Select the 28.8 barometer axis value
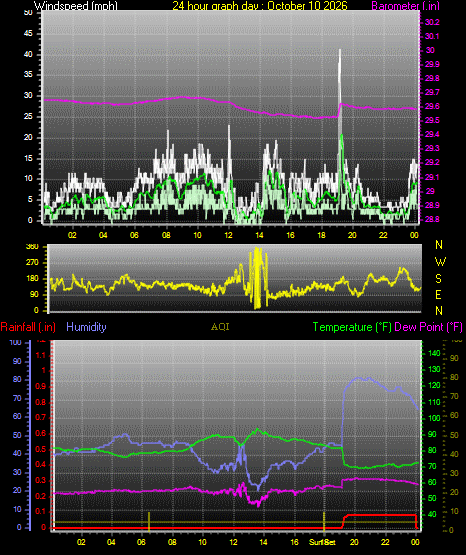This screenshot has width=466, height=555. point(432,219)
